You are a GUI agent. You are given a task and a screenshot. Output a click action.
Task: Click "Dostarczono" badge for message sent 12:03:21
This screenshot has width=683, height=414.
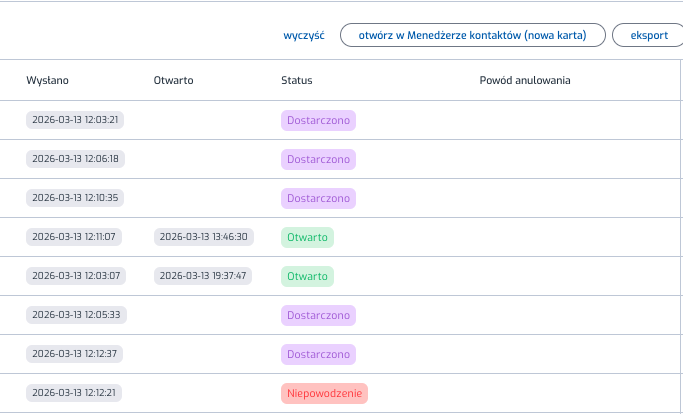tap(318, 120)
